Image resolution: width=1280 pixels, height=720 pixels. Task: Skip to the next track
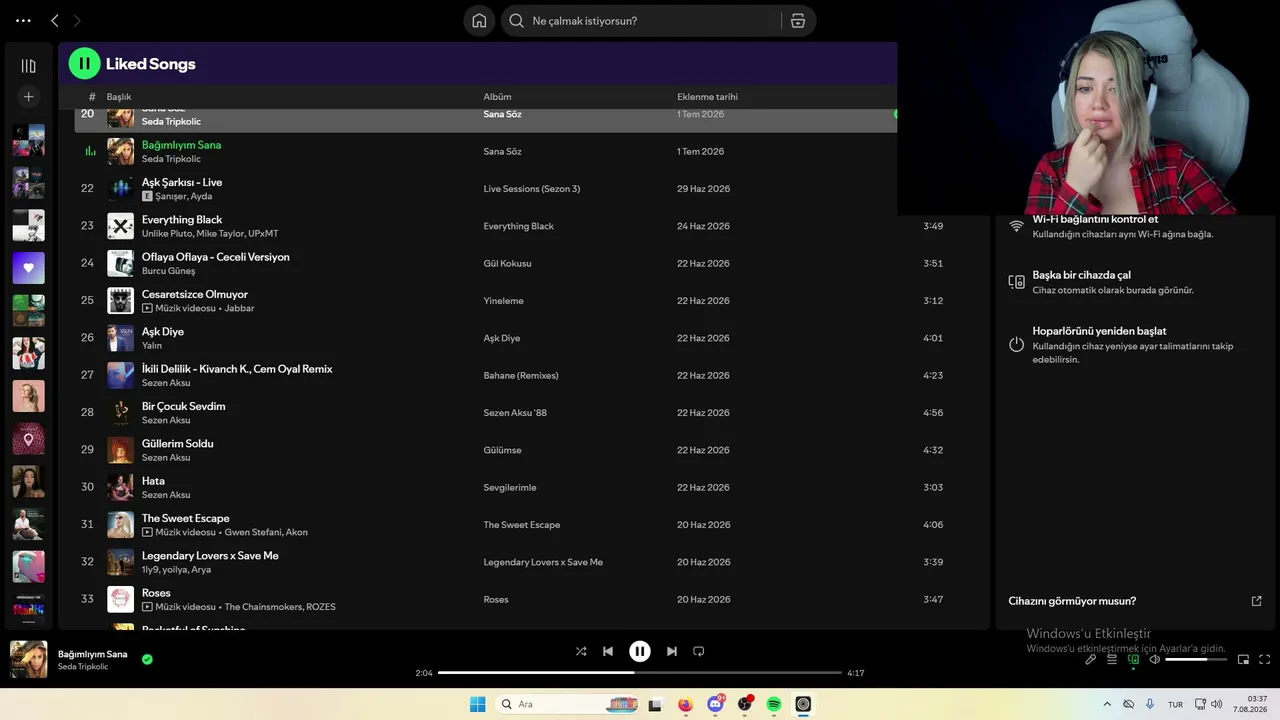[x=672, y=651]
